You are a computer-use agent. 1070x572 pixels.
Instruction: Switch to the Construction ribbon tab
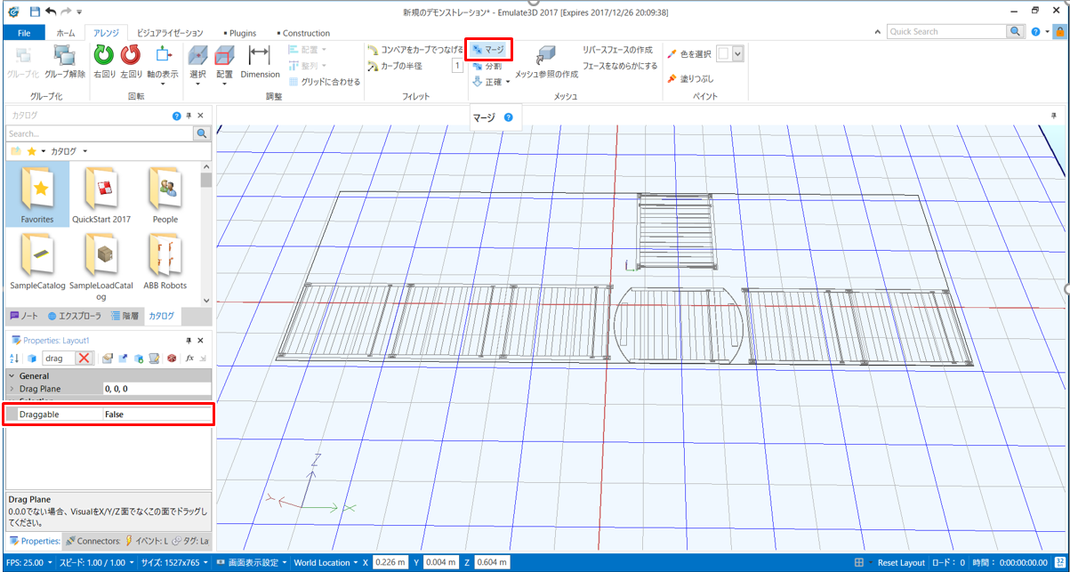(303, 33)
